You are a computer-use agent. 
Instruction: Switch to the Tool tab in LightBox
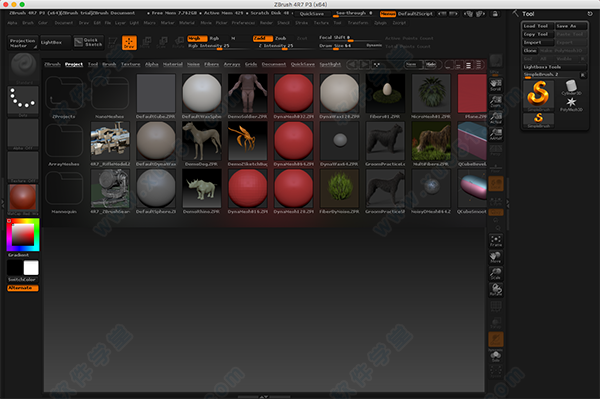93,64
